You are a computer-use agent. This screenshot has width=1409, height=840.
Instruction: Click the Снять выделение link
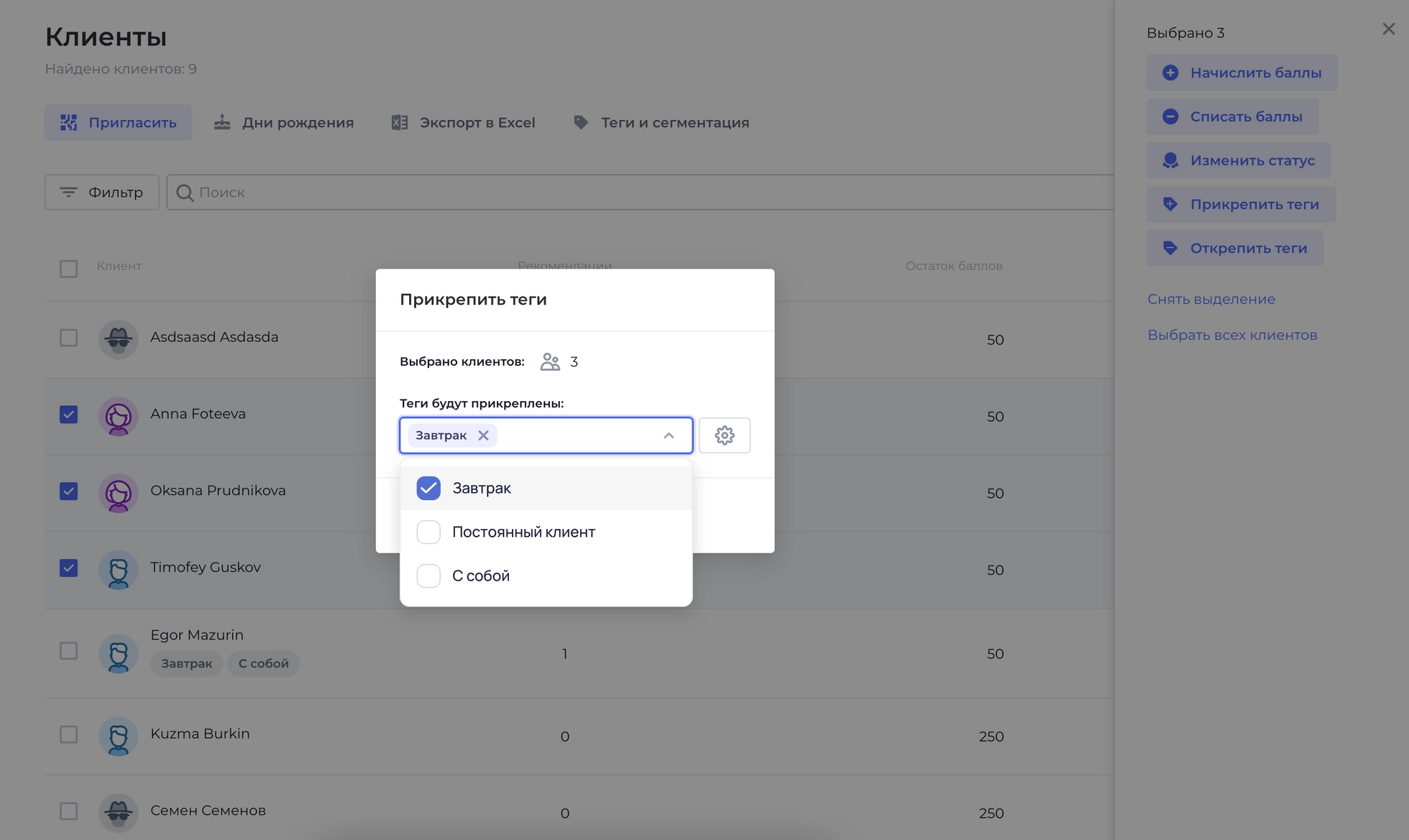[1211, 299]
